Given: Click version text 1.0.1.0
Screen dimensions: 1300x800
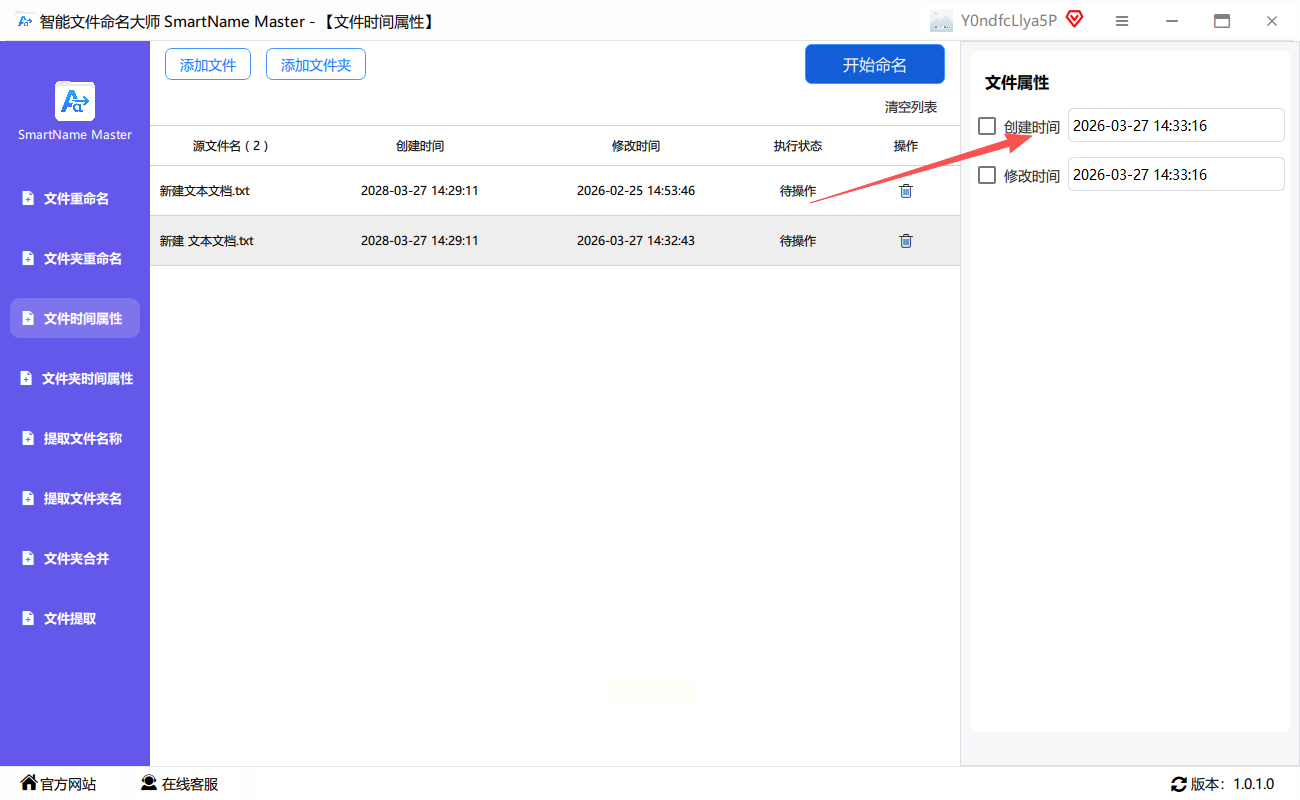Looking at the screenshot, I should point(1254,784).
